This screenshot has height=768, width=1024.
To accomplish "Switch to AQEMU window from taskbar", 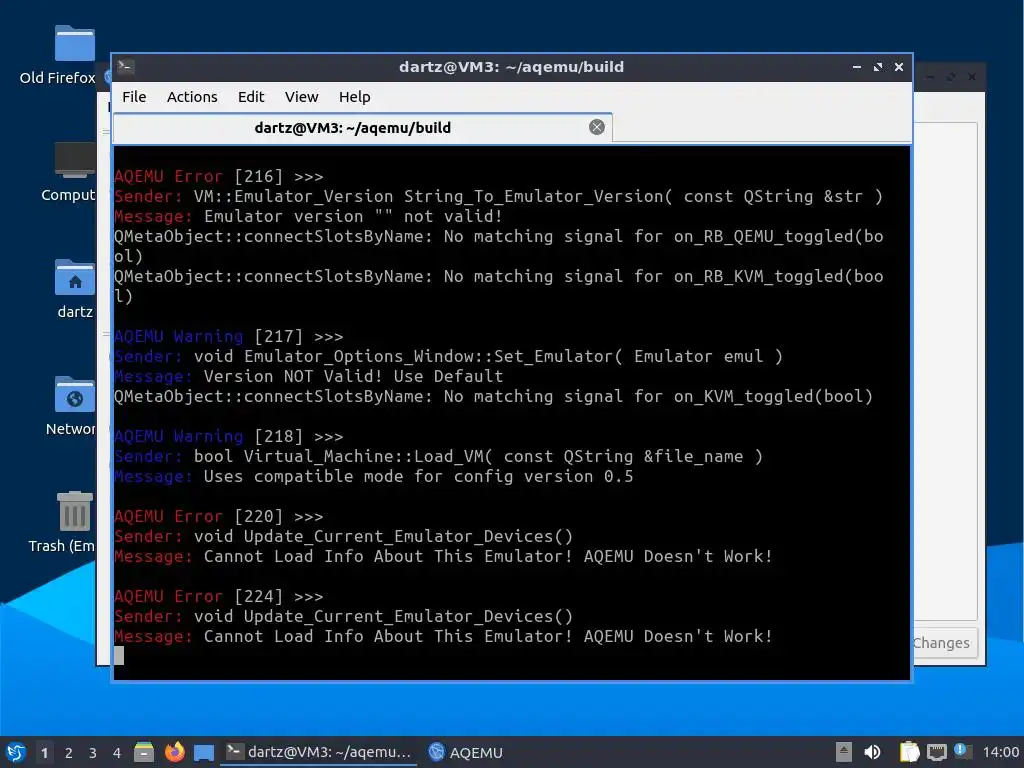I will [x=465, y=752].
